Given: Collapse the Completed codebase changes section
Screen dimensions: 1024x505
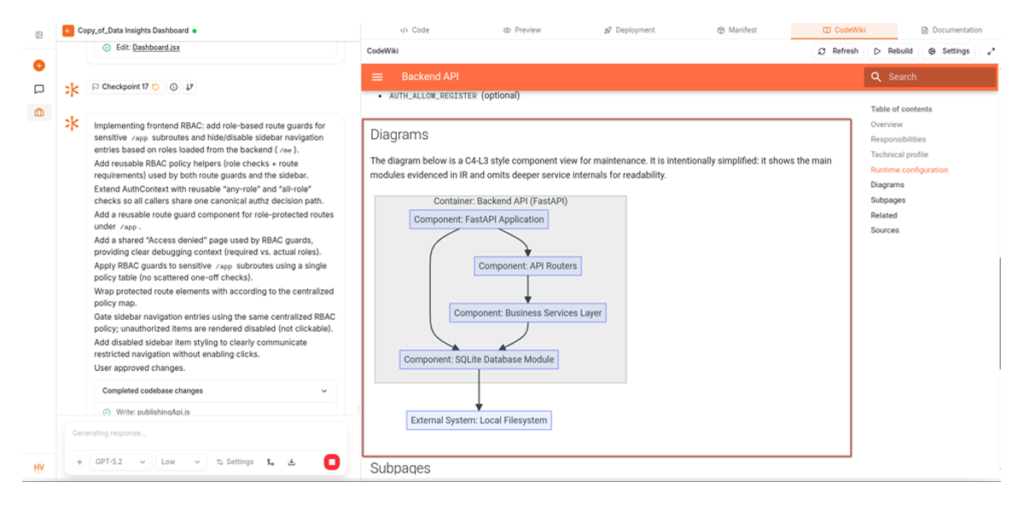Looking at the screenshot, I should (324, 391).
